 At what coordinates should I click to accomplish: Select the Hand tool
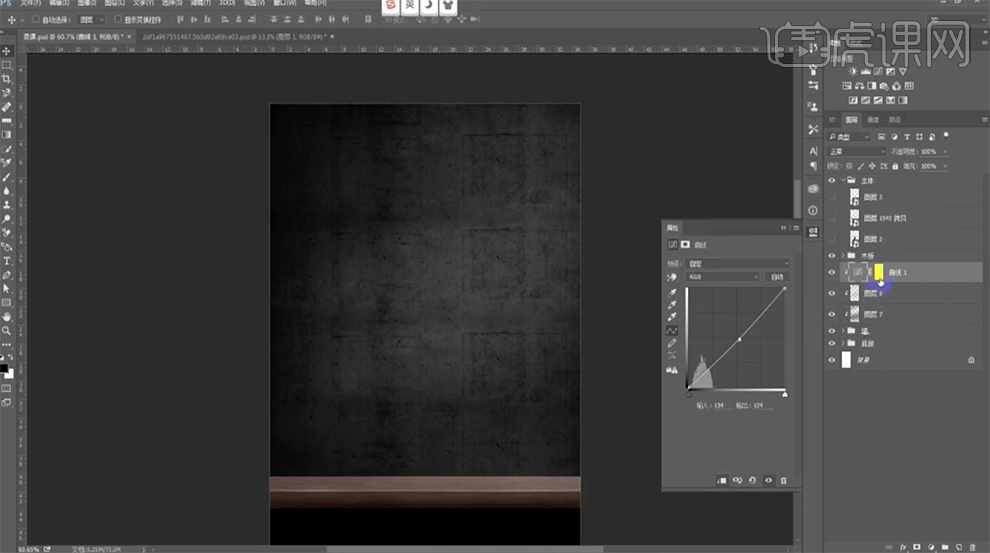click(7, 316)
